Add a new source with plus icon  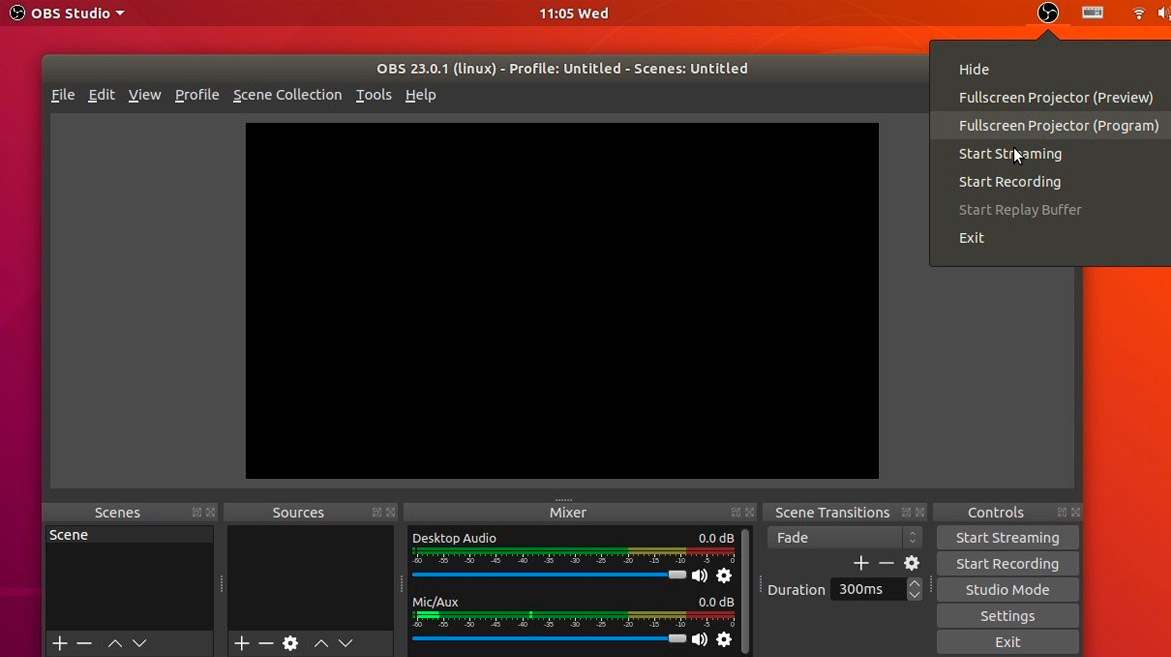pos(241,643)
